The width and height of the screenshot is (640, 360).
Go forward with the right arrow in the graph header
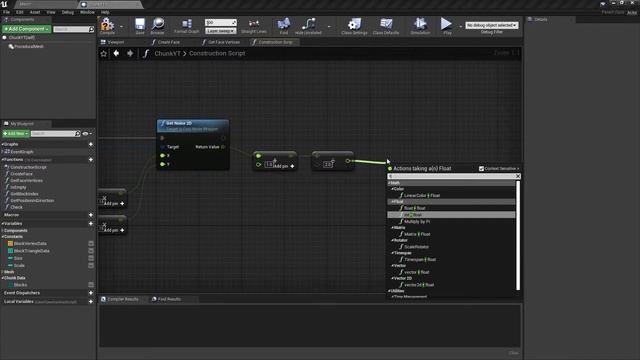130,53
